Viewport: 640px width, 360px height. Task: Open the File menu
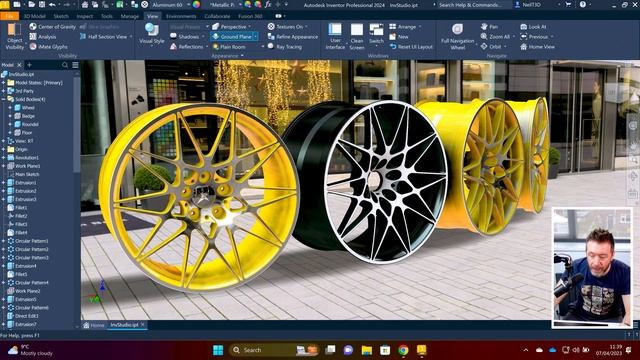pyautogui.click(x=9, y=16)
